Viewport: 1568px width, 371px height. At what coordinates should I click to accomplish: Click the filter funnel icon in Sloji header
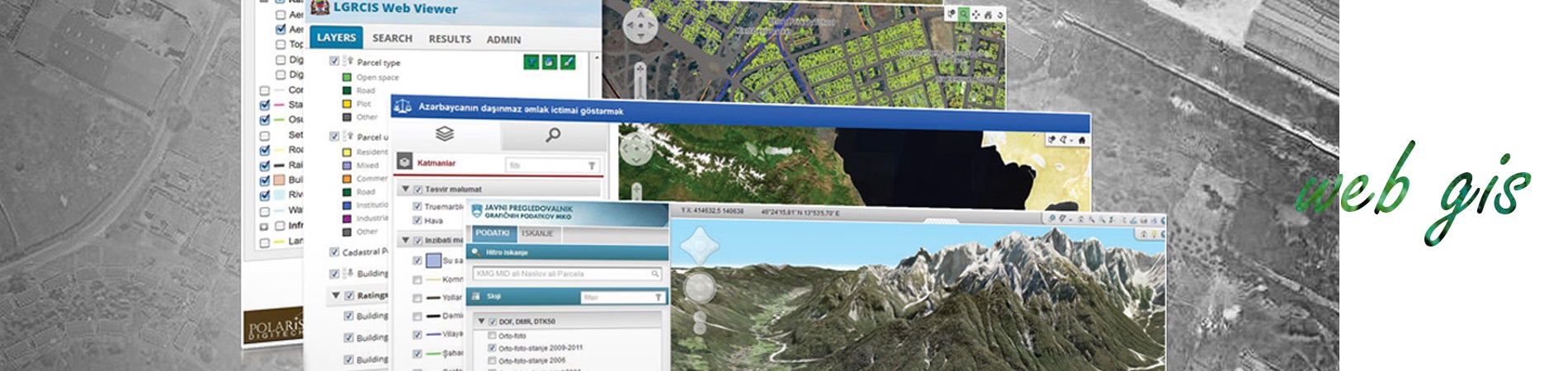pos(659,297)
